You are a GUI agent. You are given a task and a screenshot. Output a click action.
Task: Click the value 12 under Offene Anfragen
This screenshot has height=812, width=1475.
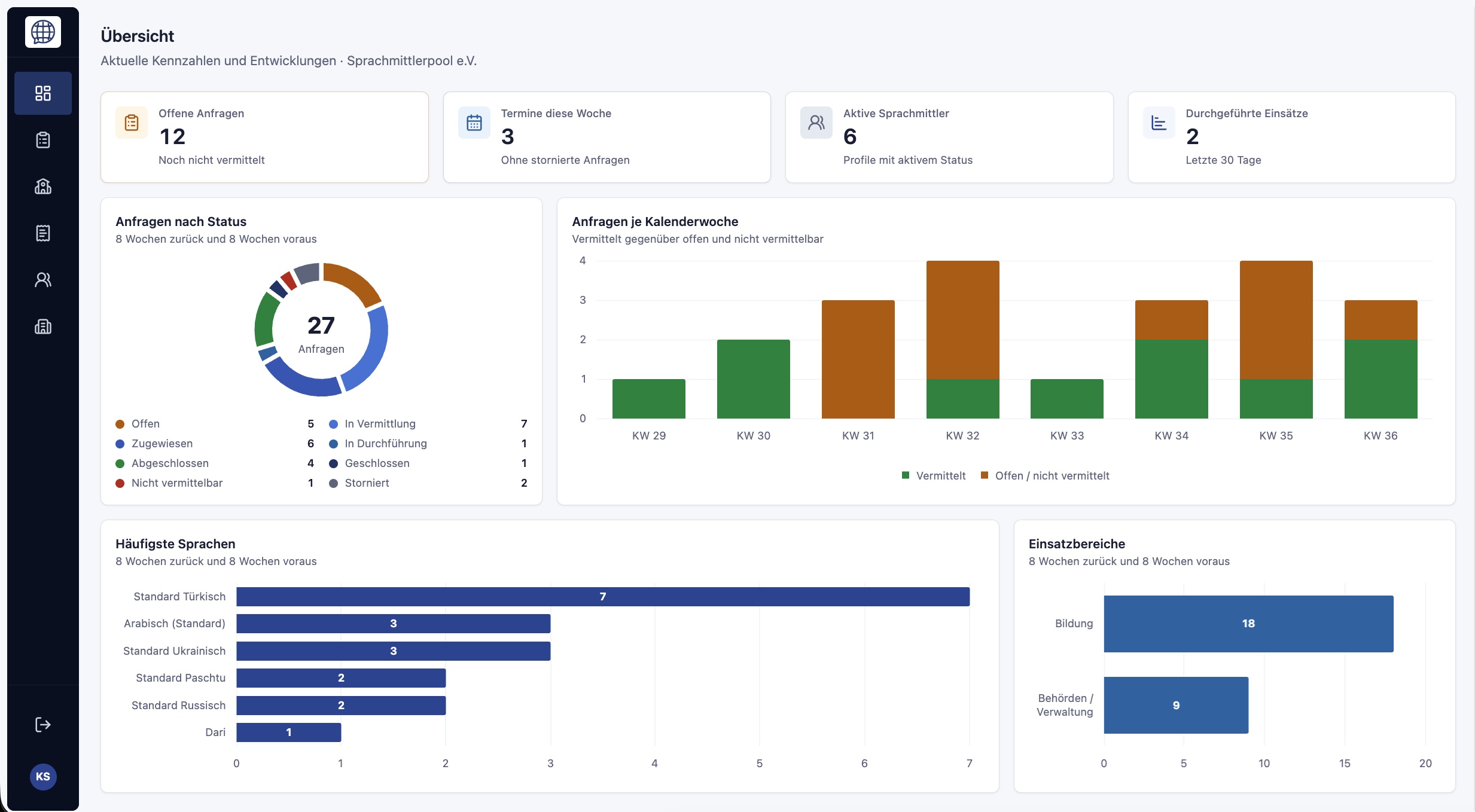tap(173, 137)
